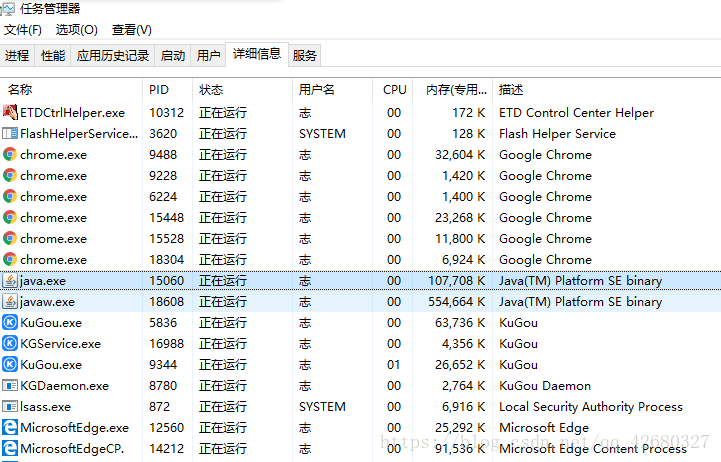Click memory value 107,708 K
This screenshot has width=721, height=462.
(x=457, y=281)
